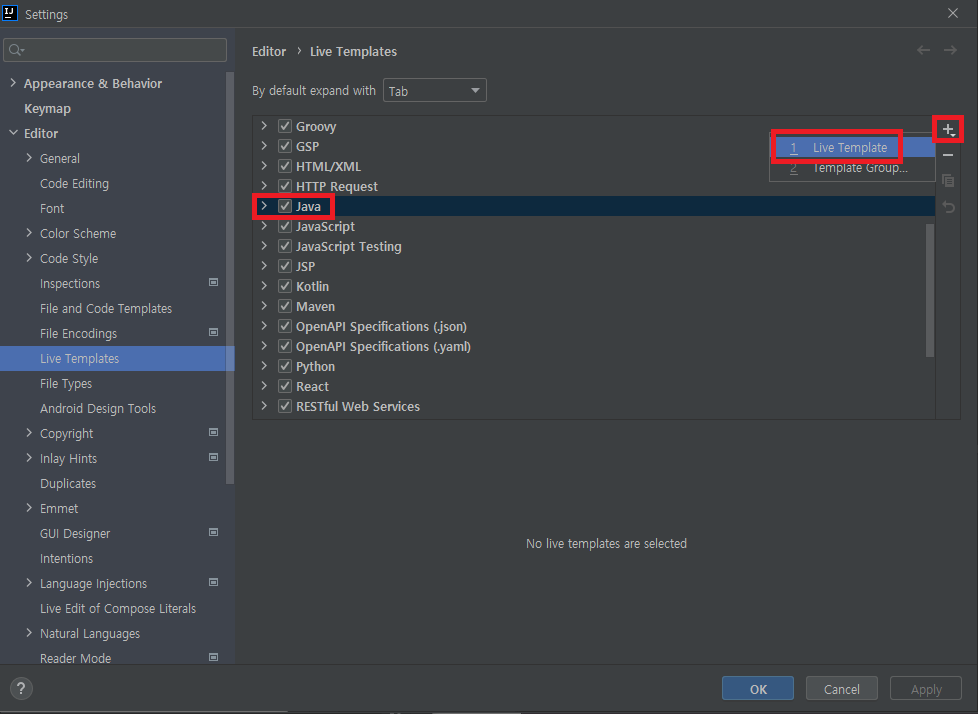Click the OK button
Image resolution: width=978 pixels, height=714 pixels.
click(x=758, y=688)
